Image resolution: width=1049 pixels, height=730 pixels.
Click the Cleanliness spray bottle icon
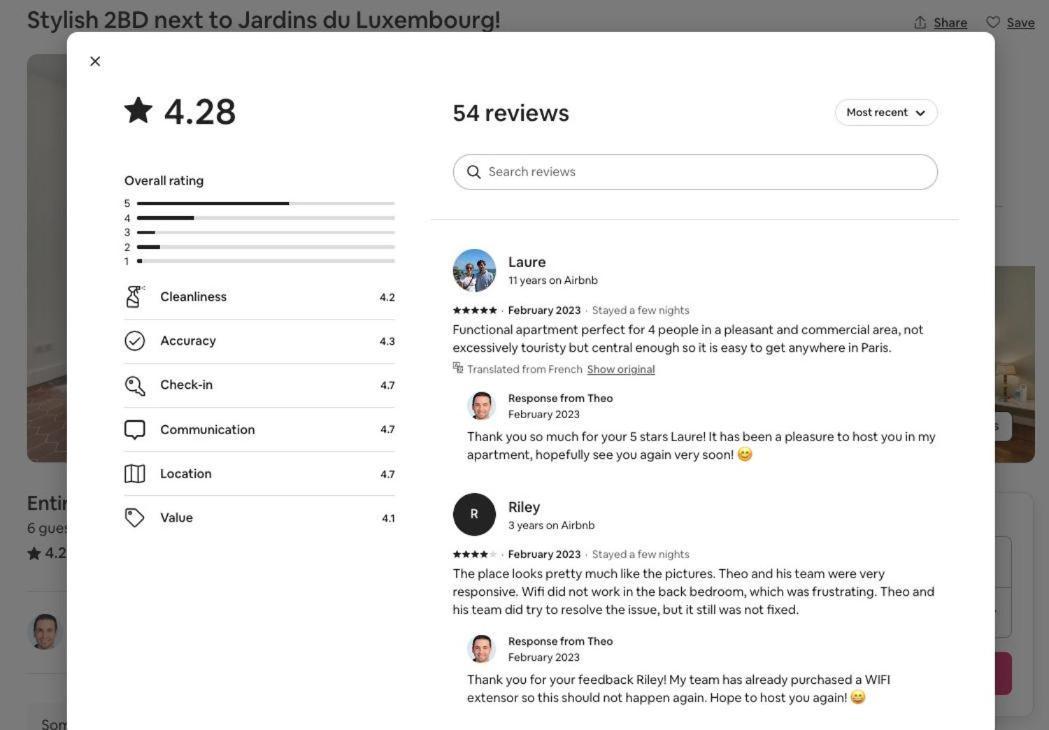coord(134,296)
